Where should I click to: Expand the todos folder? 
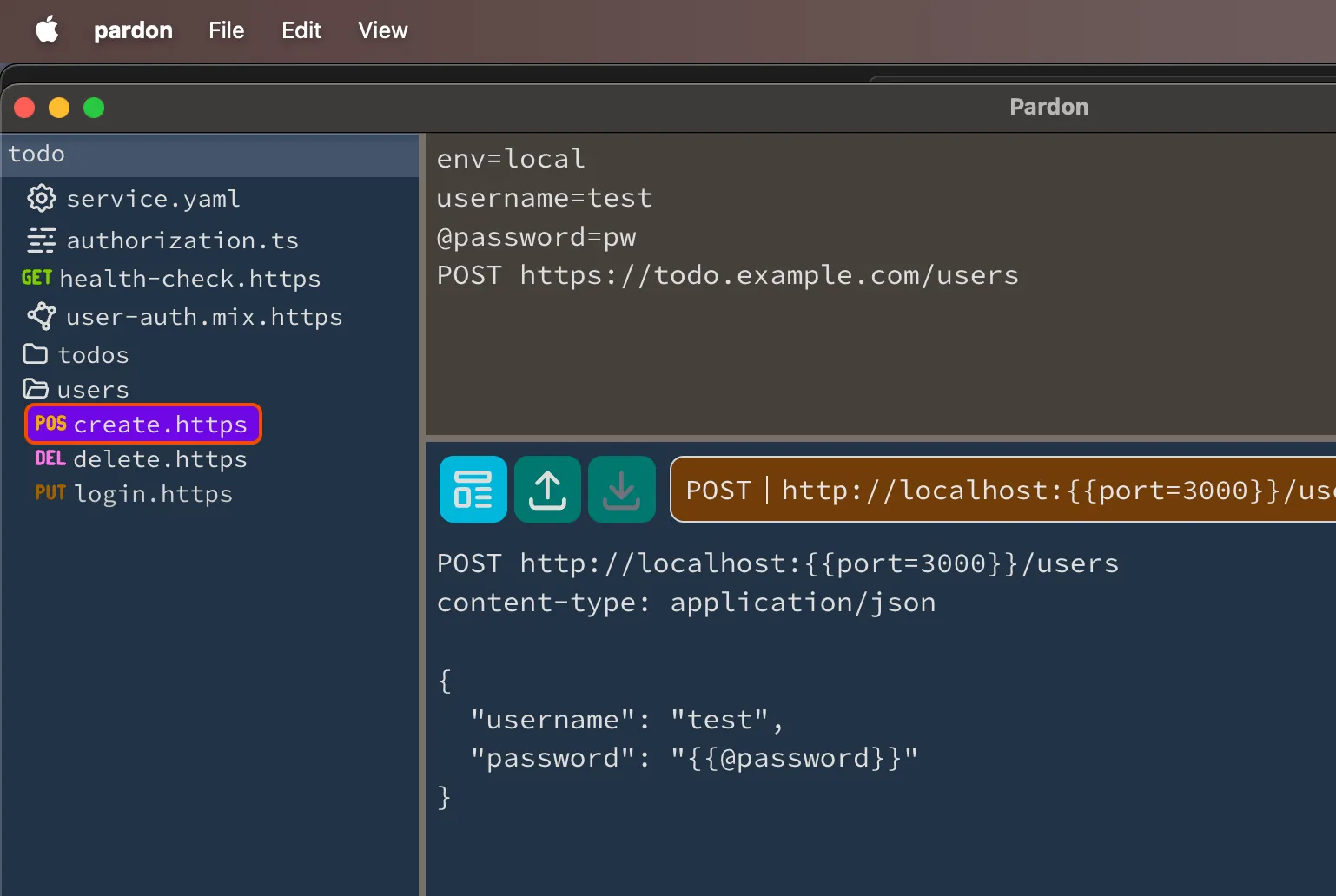point(92,355)
